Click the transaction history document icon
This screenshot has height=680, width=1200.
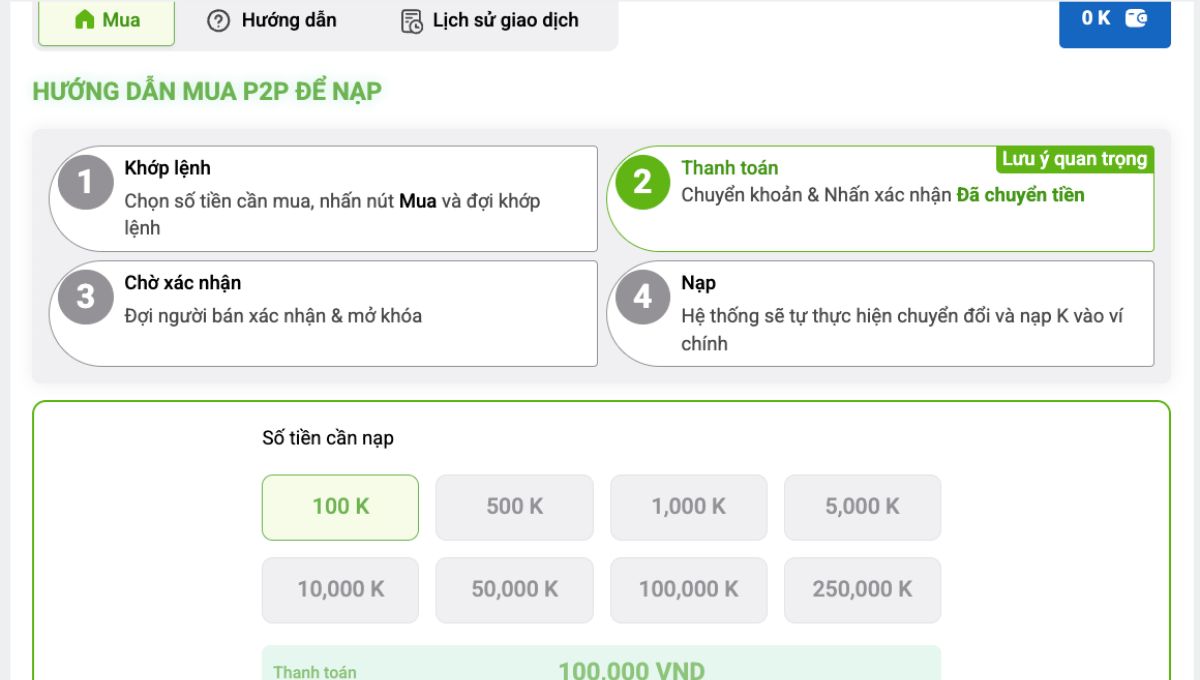pos(411,21)
